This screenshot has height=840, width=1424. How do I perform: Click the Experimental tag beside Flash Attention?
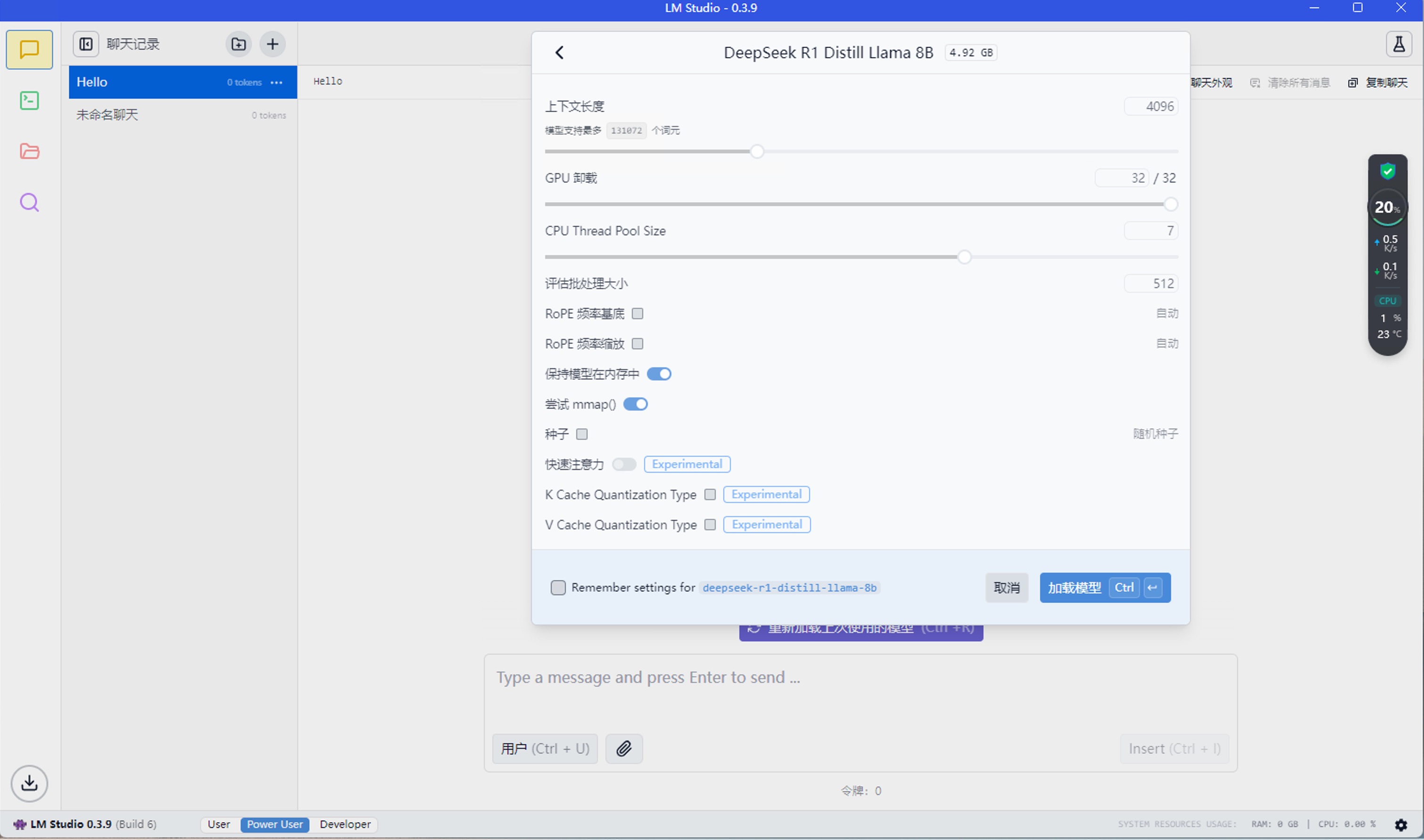pyautogui.click(x=687, y=464)
